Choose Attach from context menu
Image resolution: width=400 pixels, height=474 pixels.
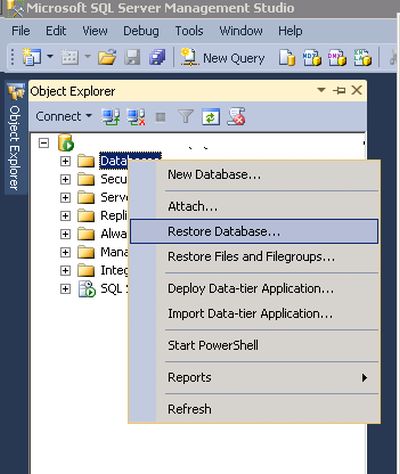pos(254,206)
